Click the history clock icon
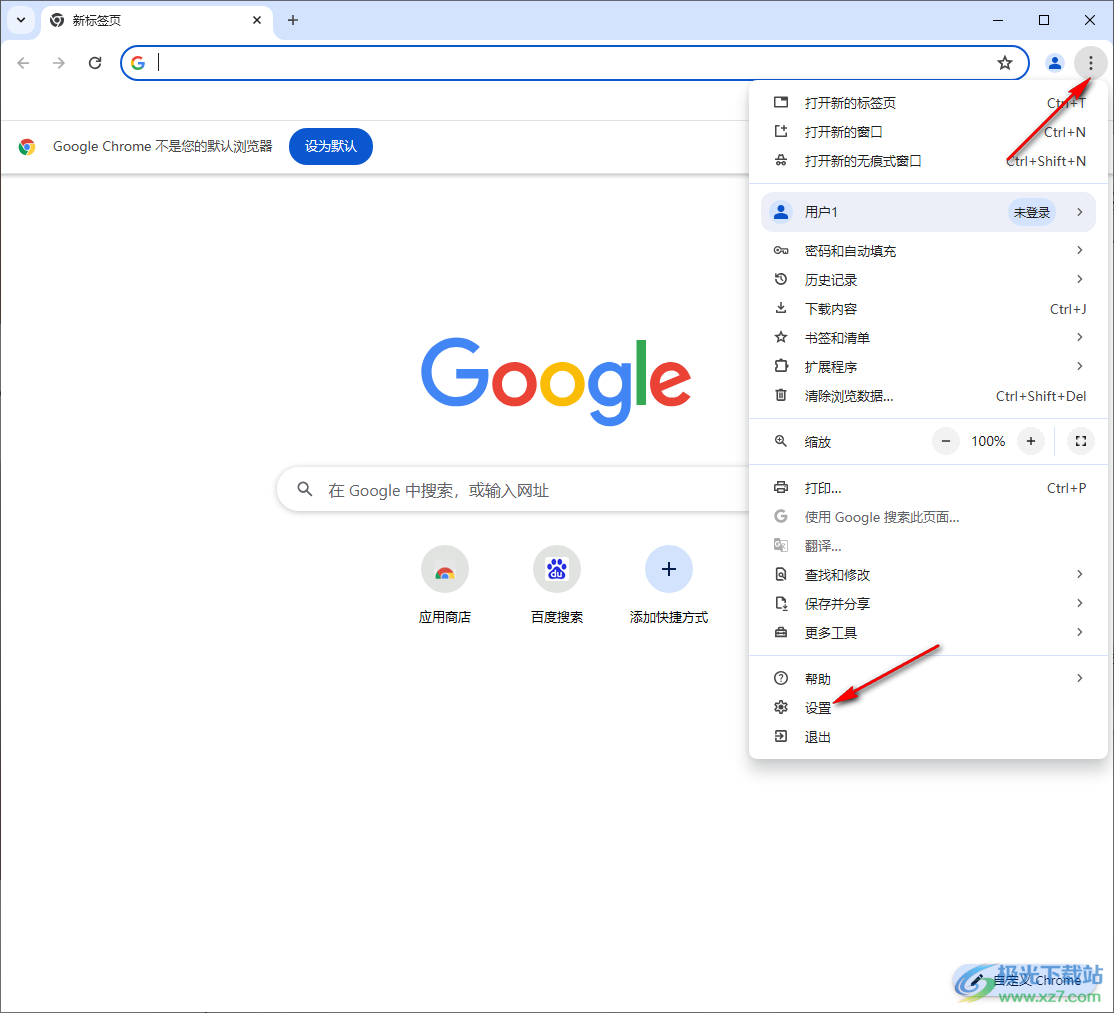Viewport: 1114px width, 1013px height. click(x=781, y=279)
